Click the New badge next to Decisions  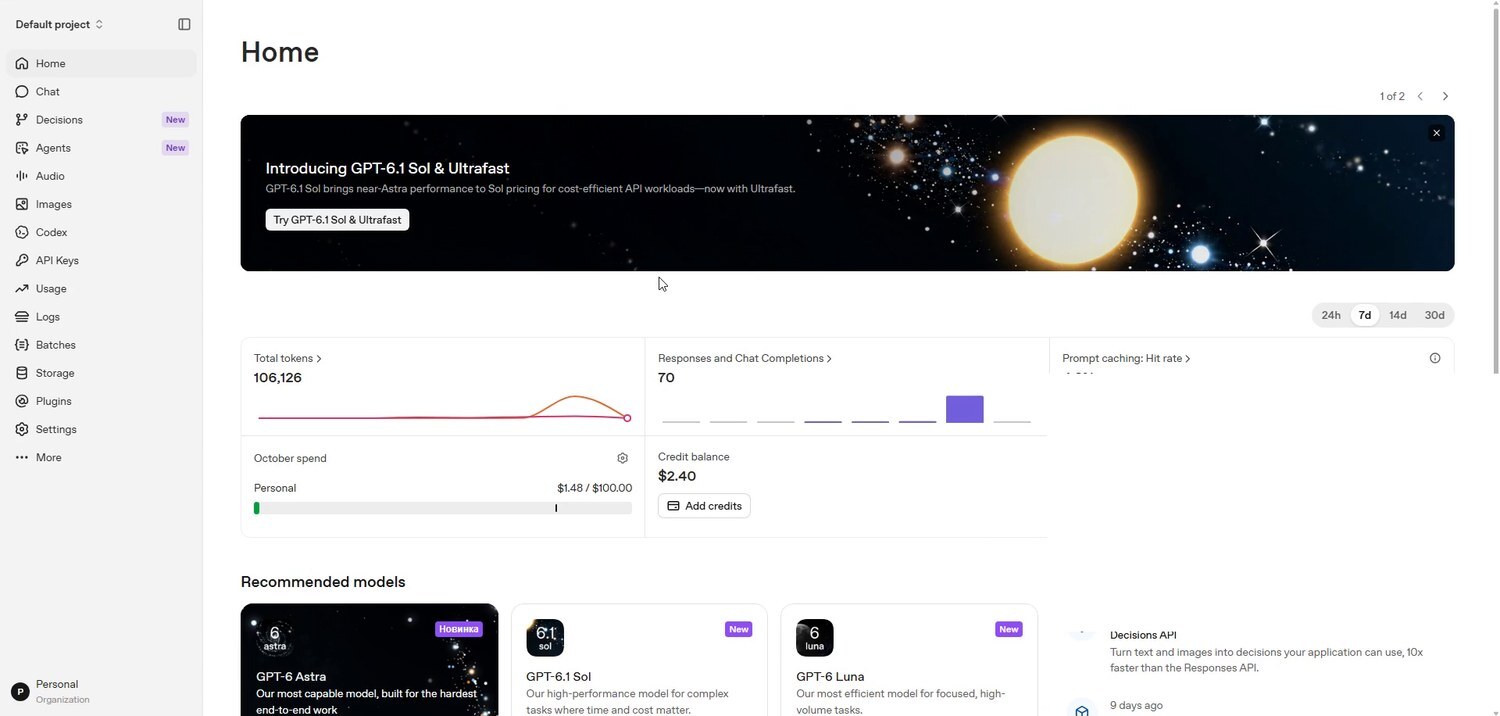pos(175,119)
